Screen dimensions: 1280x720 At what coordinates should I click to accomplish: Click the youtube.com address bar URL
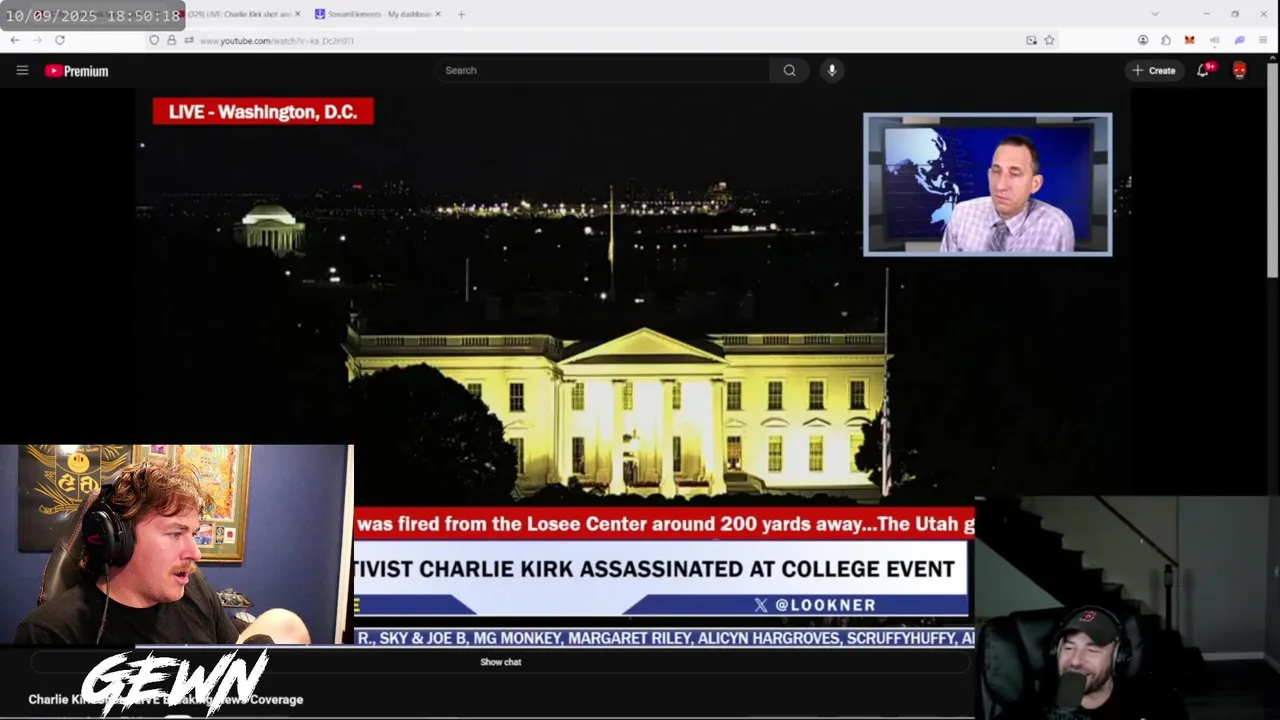[x=276, y=41]
